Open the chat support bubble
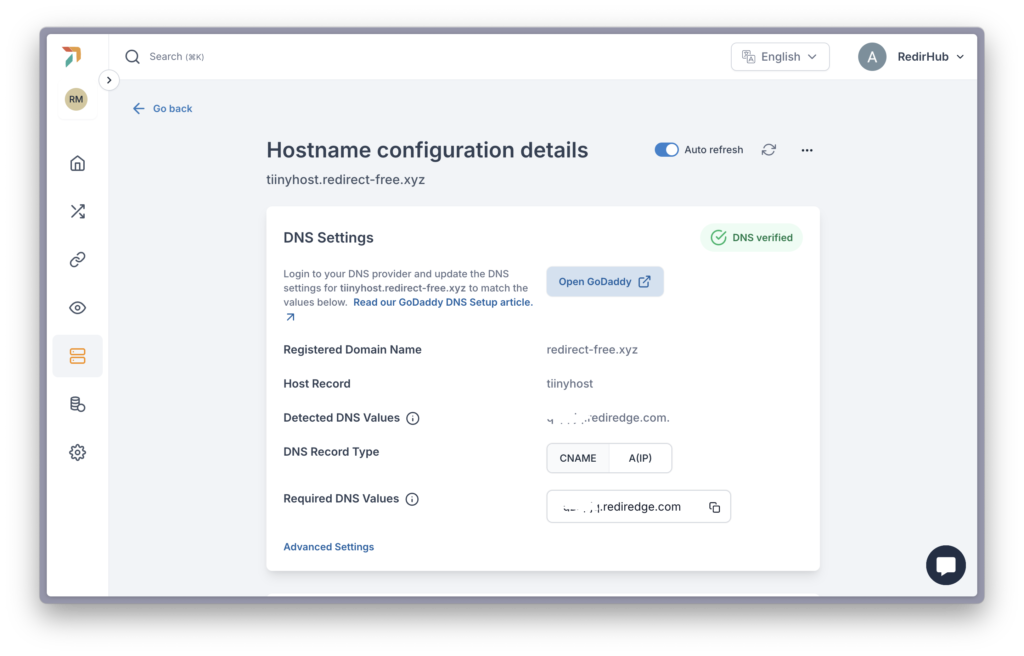Image resolution: width=1024 pixels, height=656 pixels. [x=946, y=565]
